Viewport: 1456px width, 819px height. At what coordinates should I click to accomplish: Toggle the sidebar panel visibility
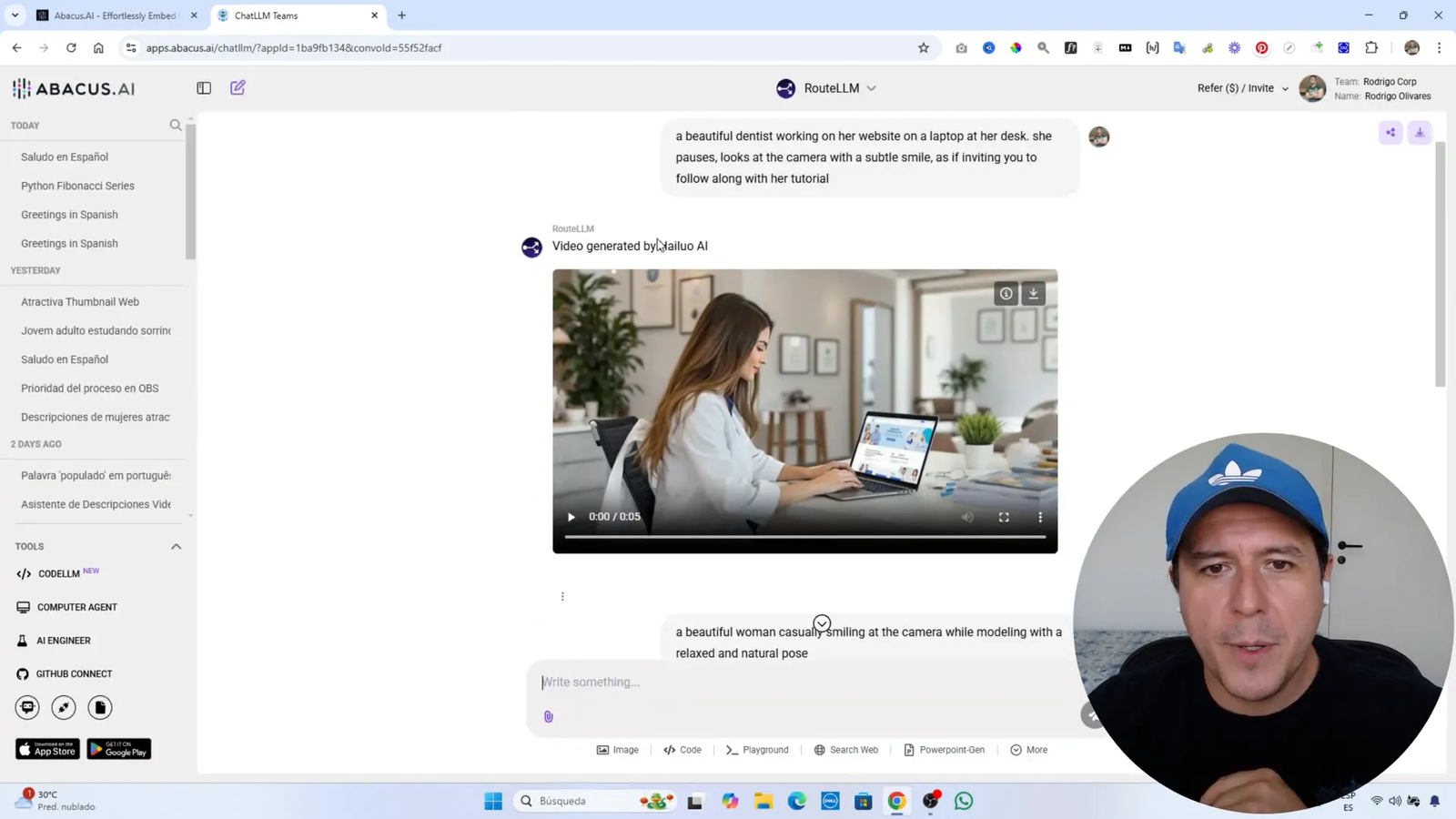(203, 87)
